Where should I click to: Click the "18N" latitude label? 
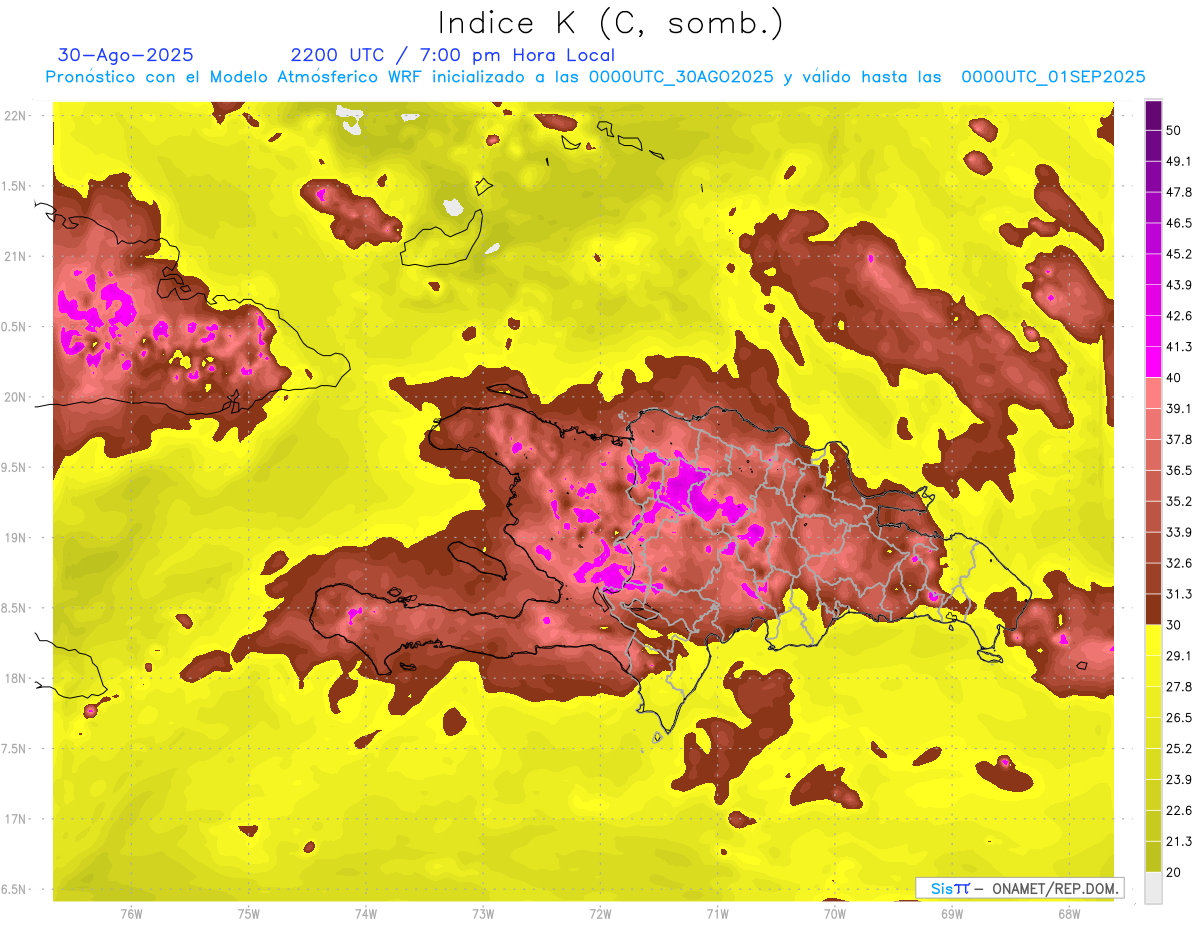pos(15,678)
